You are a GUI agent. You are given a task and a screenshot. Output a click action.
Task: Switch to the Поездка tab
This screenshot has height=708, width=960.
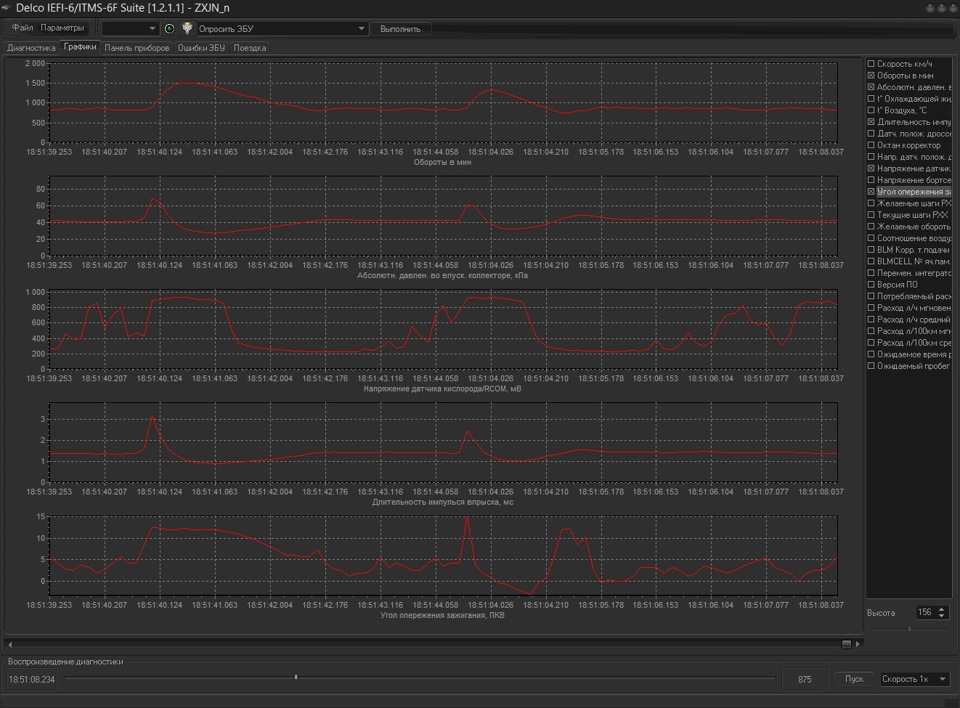tap(249, 48)
